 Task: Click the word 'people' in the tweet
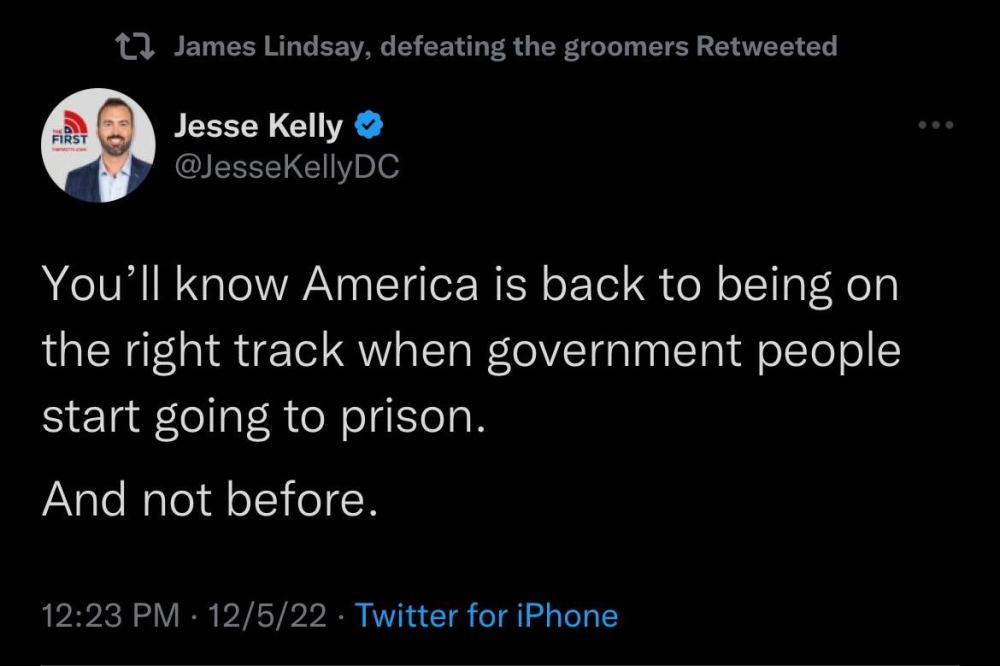point(829,352)
